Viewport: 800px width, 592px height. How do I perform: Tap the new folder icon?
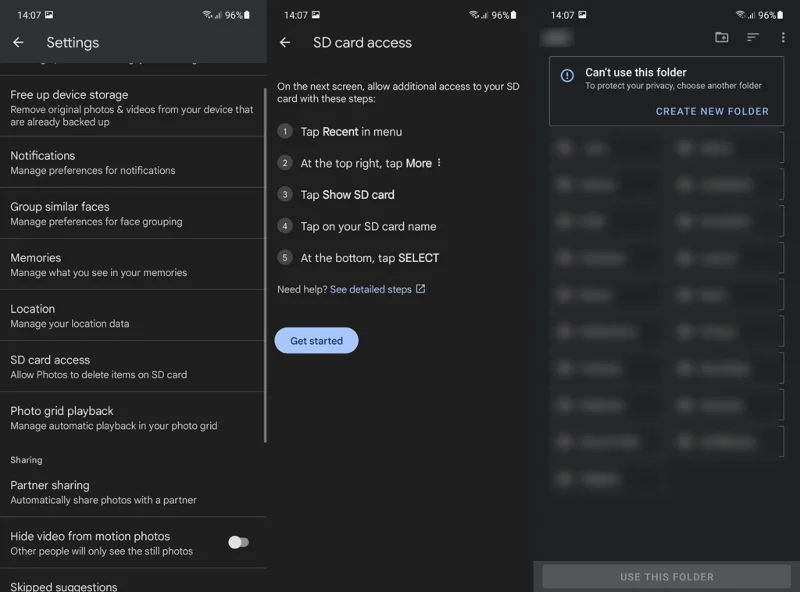click(721, 37)
